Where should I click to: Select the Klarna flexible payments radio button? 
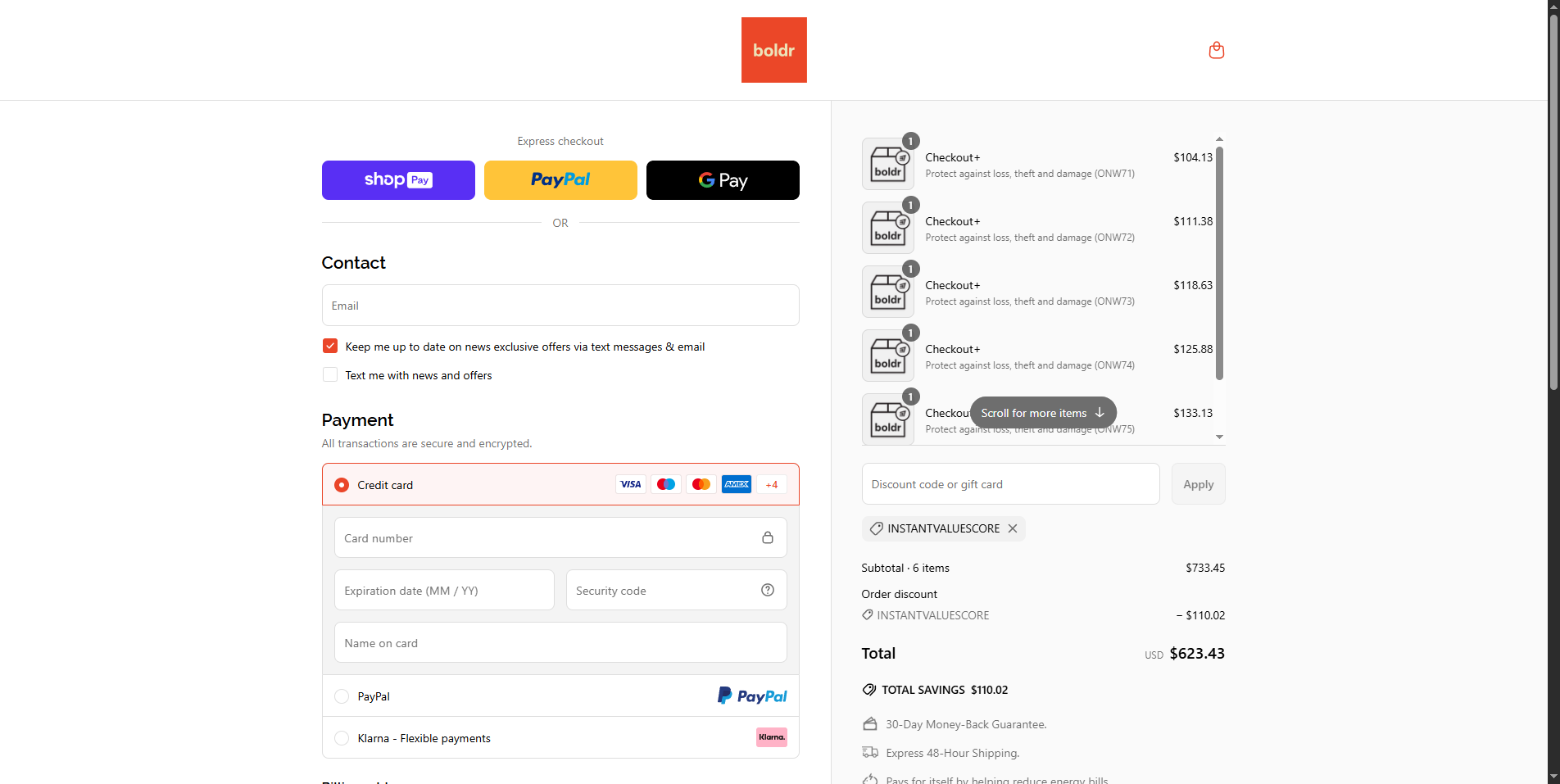[341, 737]
